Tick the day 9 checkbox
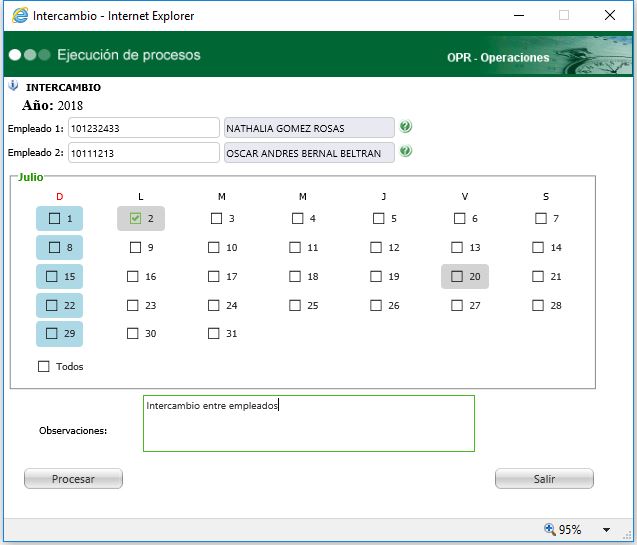Screen dimensions: 637x545 click(135, 247)
